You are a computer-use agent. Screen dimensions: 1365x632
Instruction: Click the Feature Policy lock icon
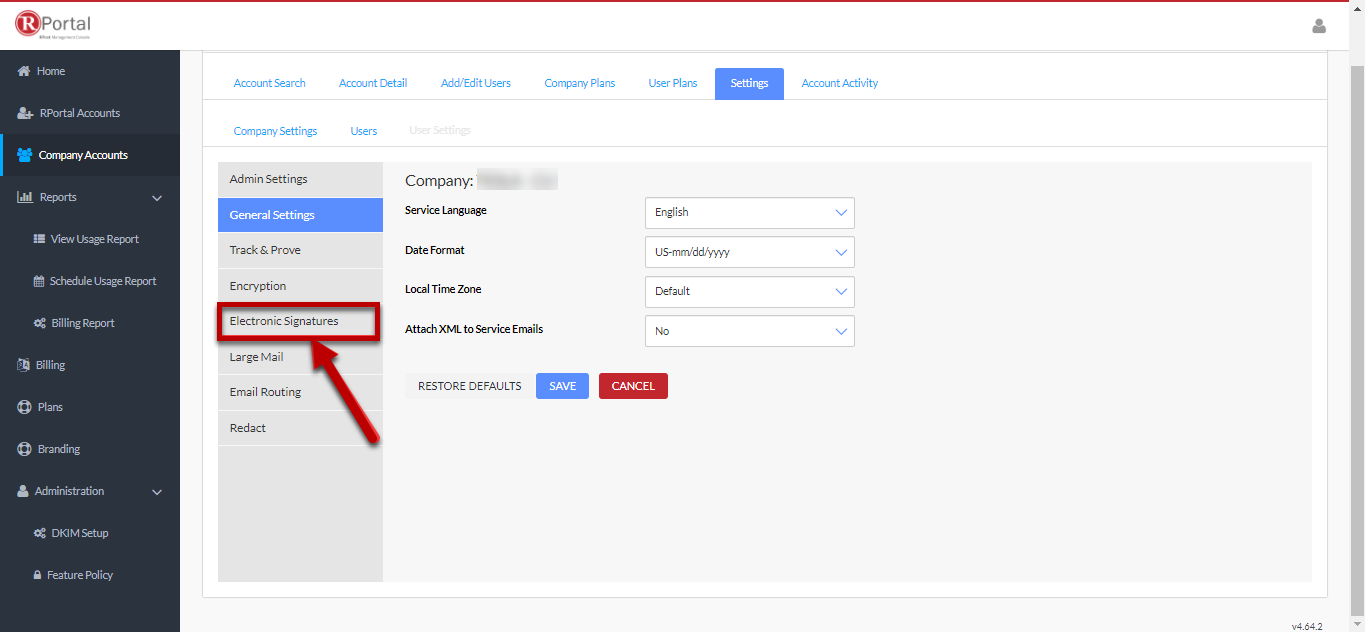point(37,575)
